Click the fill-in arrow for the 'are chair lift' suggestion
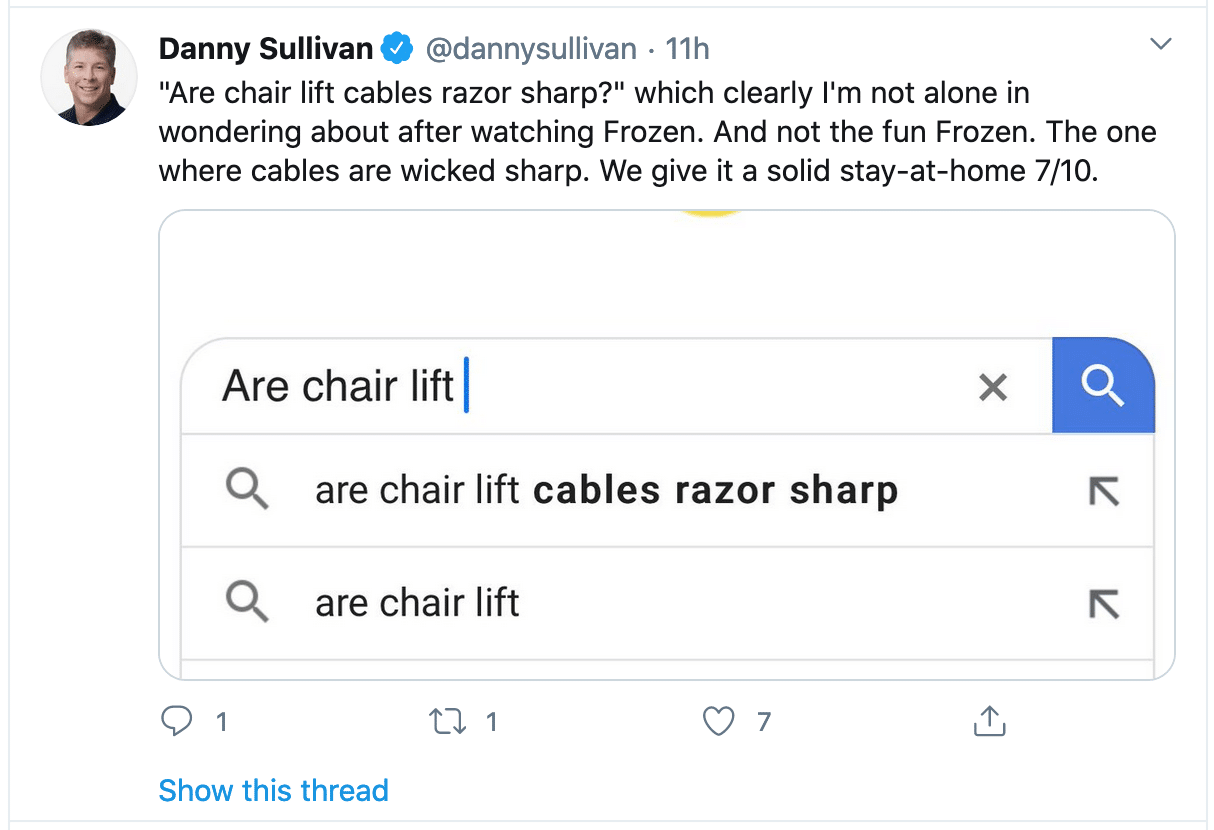Image resolution: width=1214 pixels, height=830 pixels. pyautogui.click(x=1103, y=604)
